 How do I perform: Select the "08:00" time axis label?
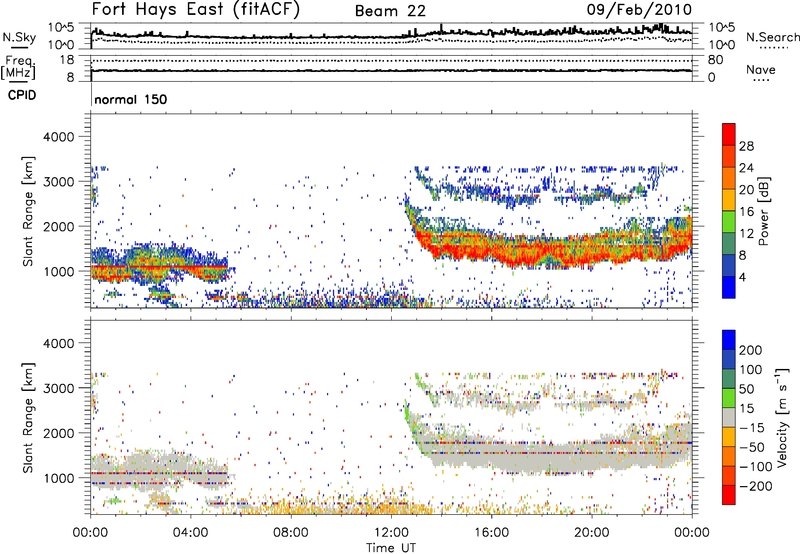tap(291, 533)
